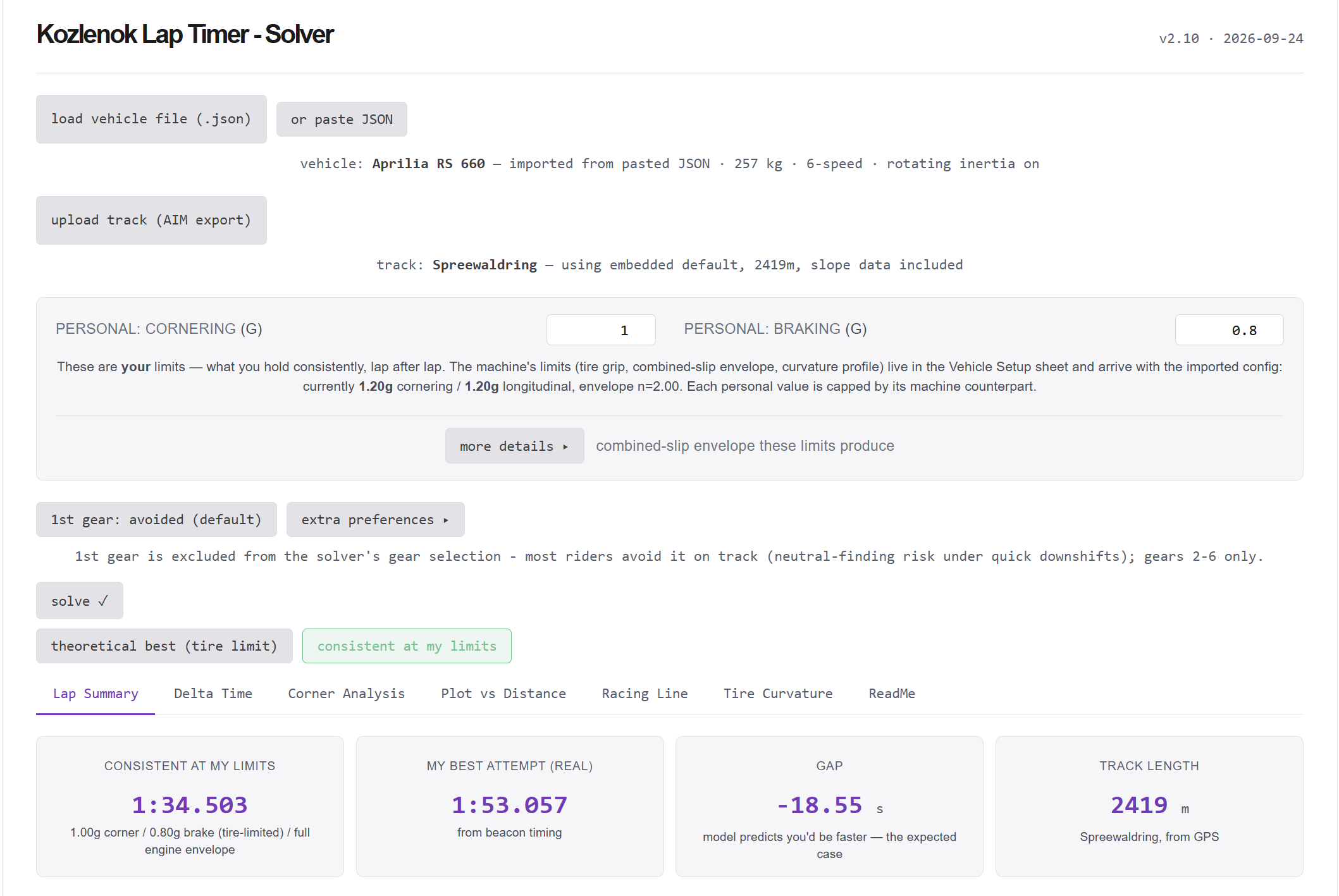Click upload track (AIM export) button
The height and width of the screenshot is (896, 1339).
[151, 220]
